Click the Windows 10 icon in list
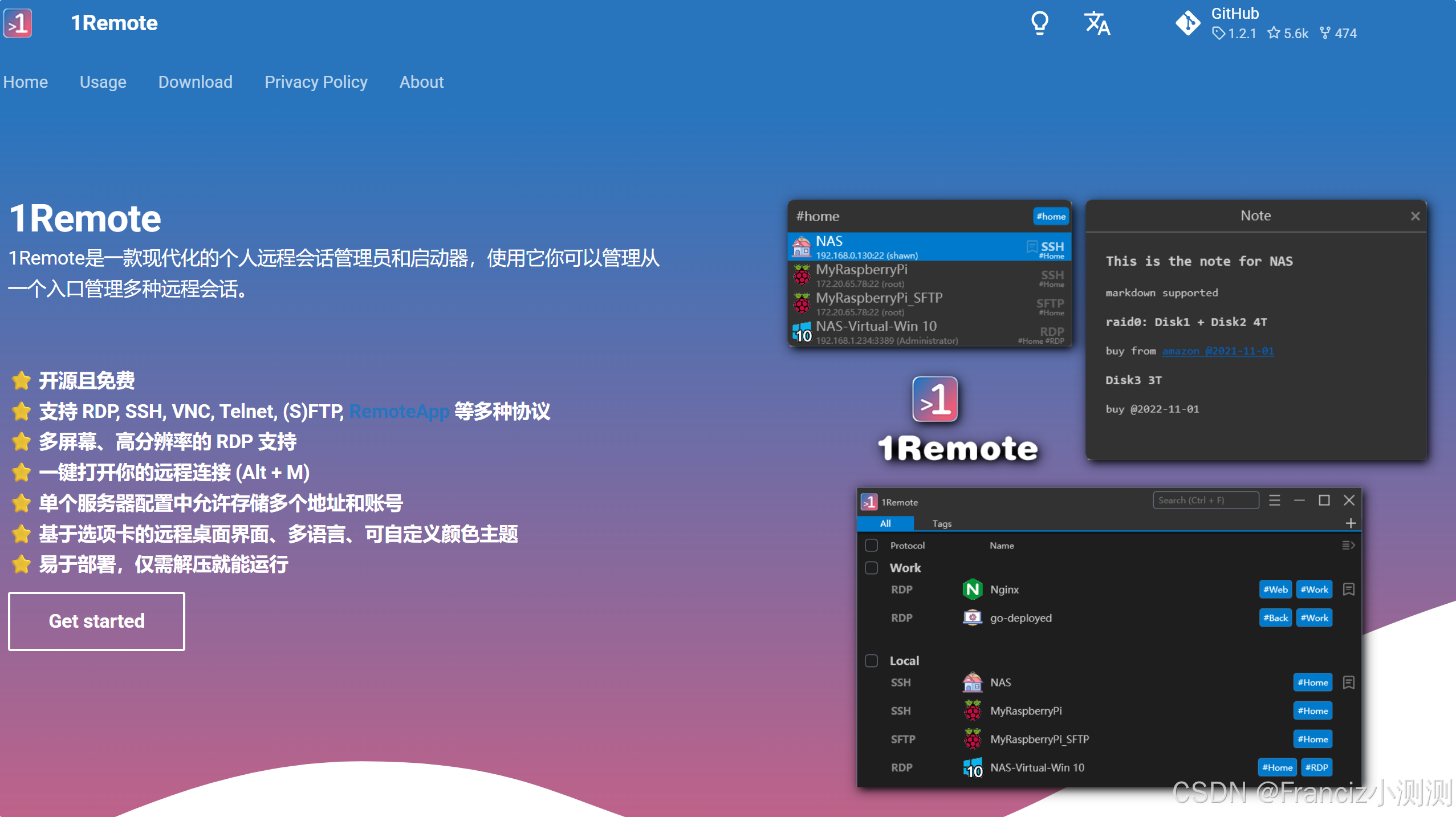 click(972, 768)
